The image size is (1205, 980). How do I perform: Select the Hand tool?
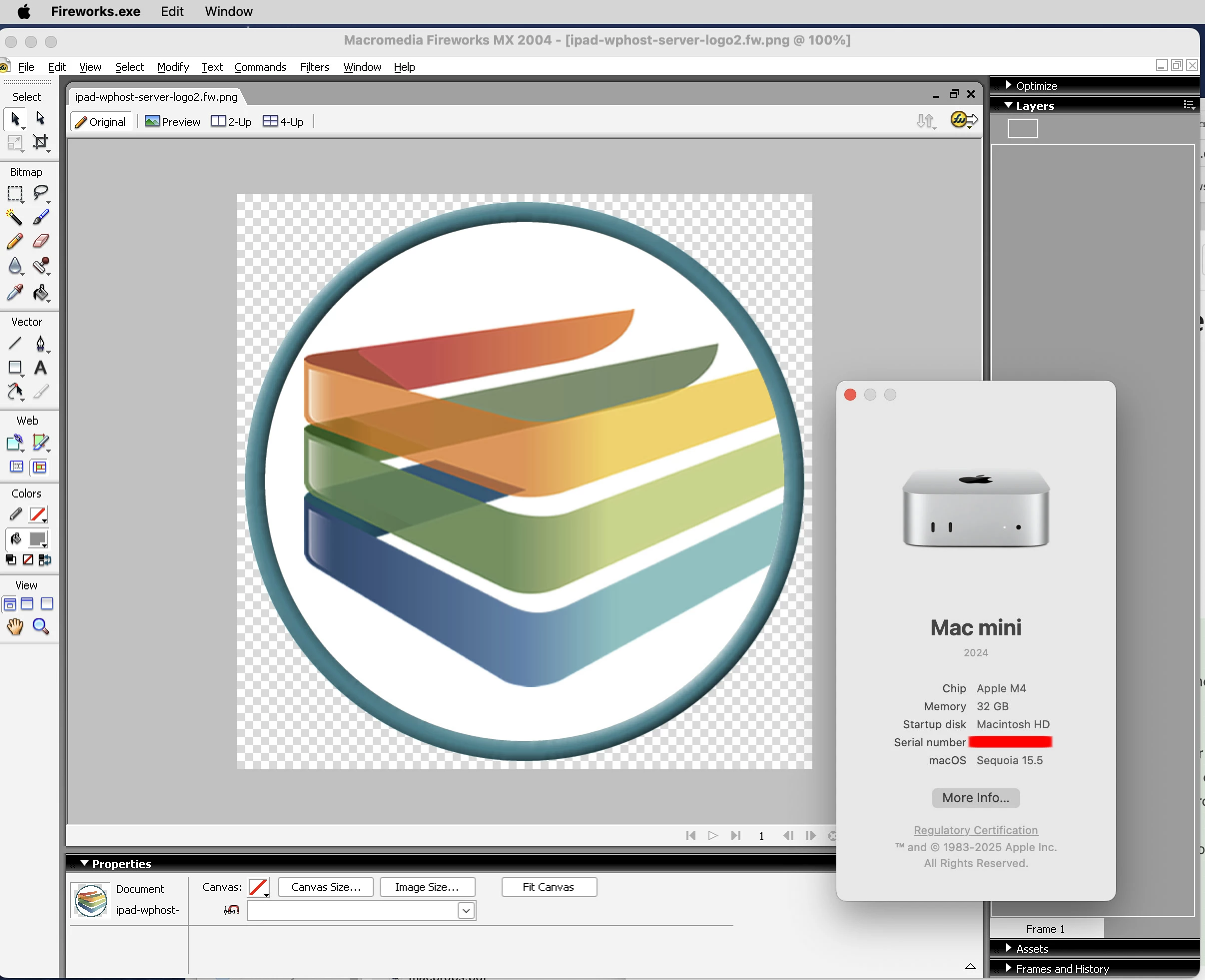click(x=14, y=627)
